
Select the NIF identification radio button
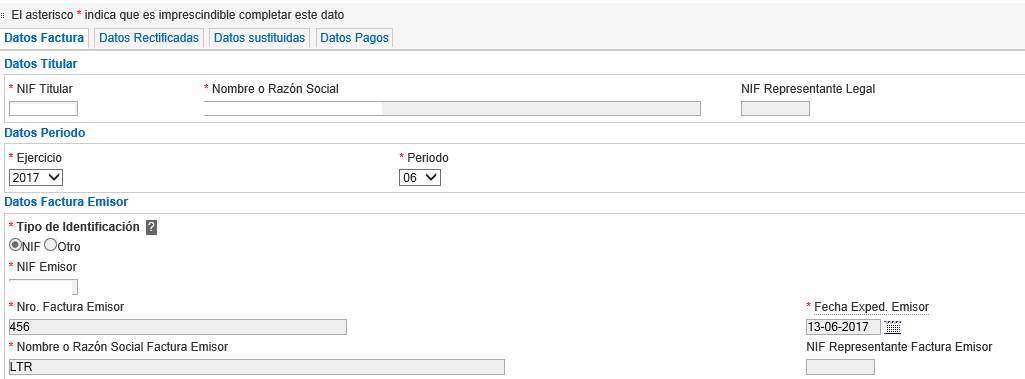click(x=15, y=246)
